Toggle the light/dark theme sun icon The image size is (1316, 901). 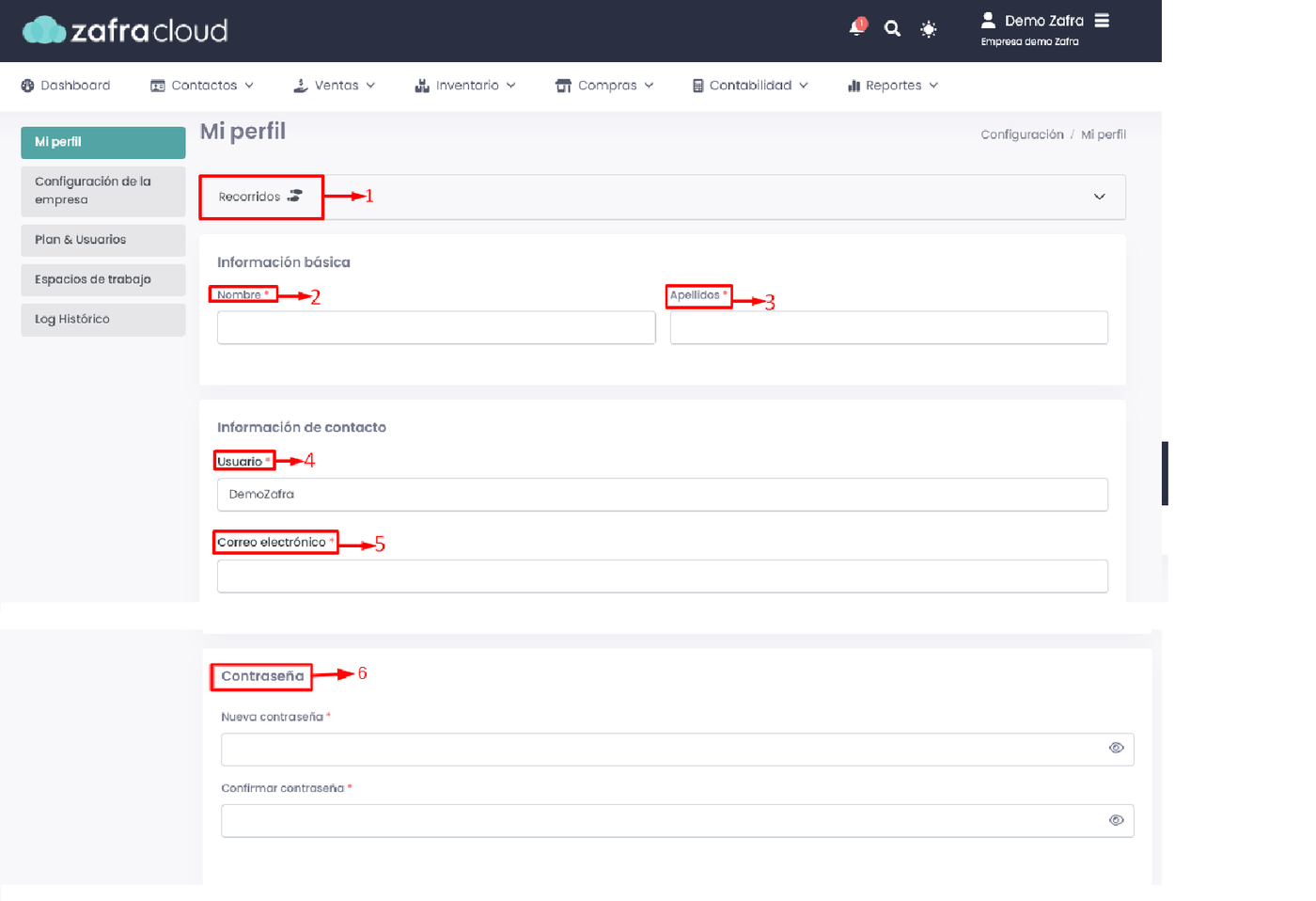coord(929,29)
